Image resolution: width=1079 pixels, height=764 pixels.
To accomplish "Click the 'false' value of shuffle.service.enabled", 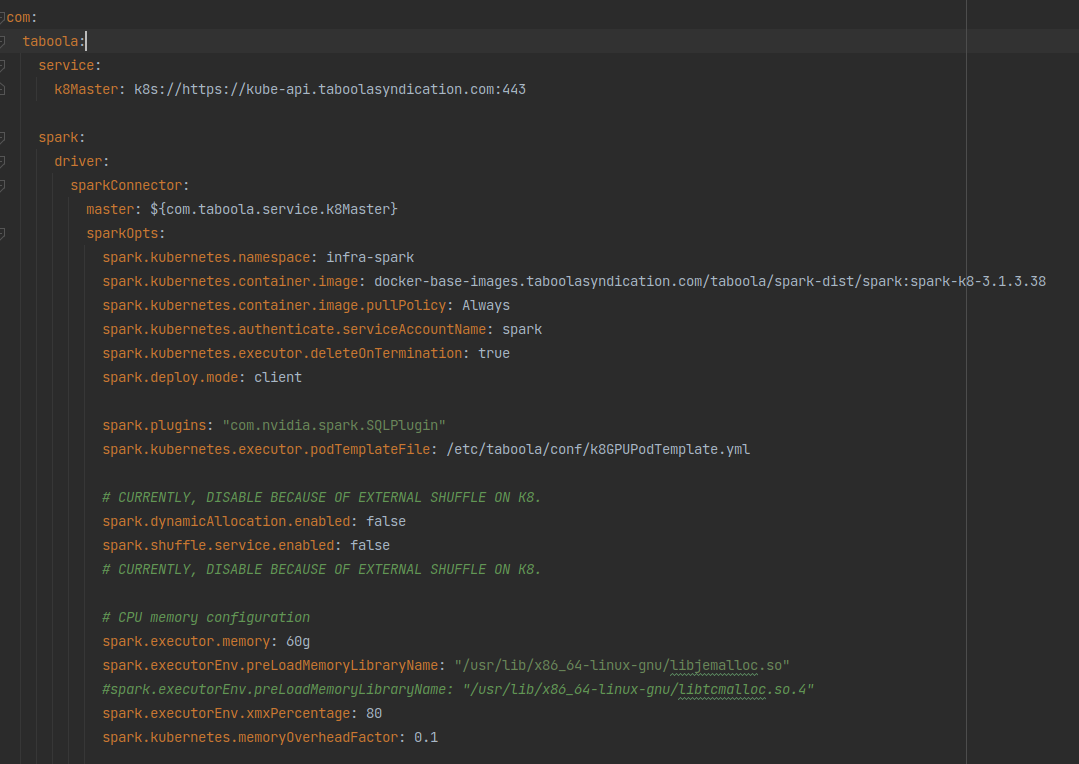I will click(x=370, y=546).
